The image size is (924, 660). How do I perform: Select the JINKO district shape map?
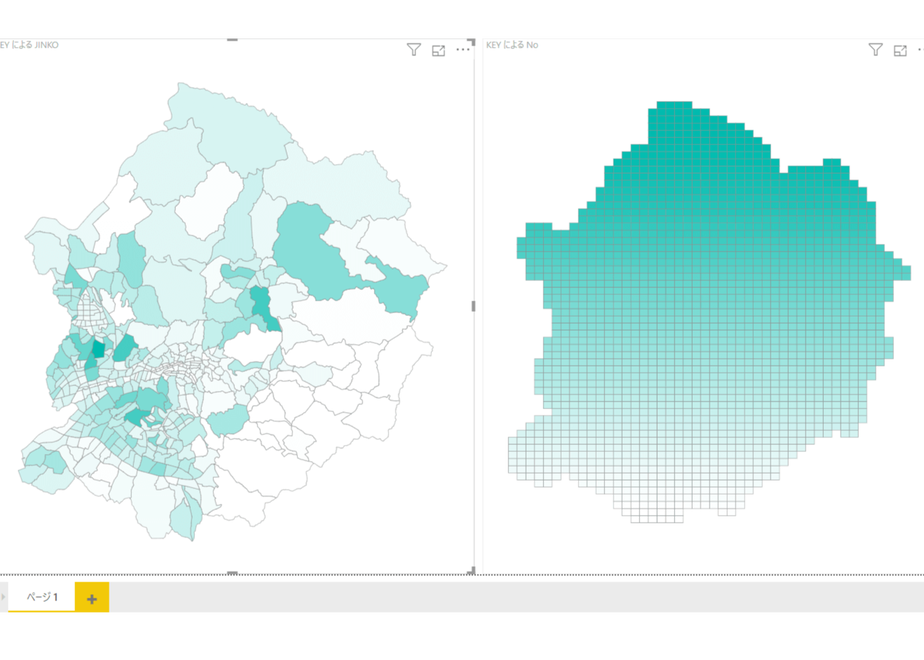[233, 311]
